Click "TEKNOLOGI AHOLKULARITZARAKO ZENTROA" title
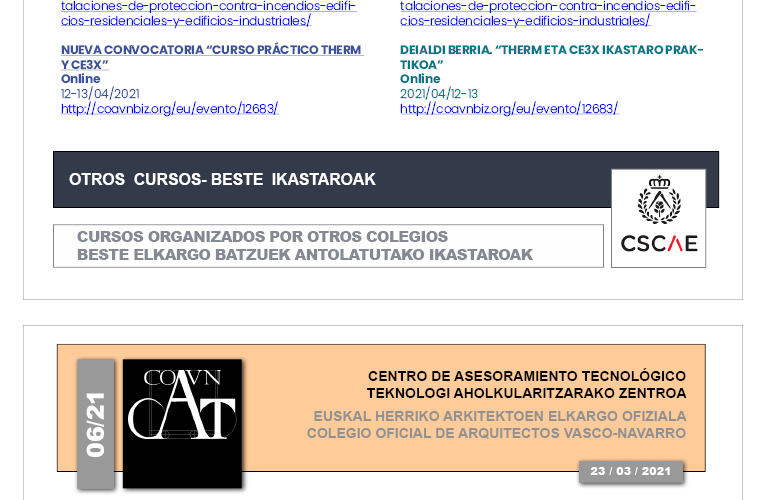 pos(526,393)
